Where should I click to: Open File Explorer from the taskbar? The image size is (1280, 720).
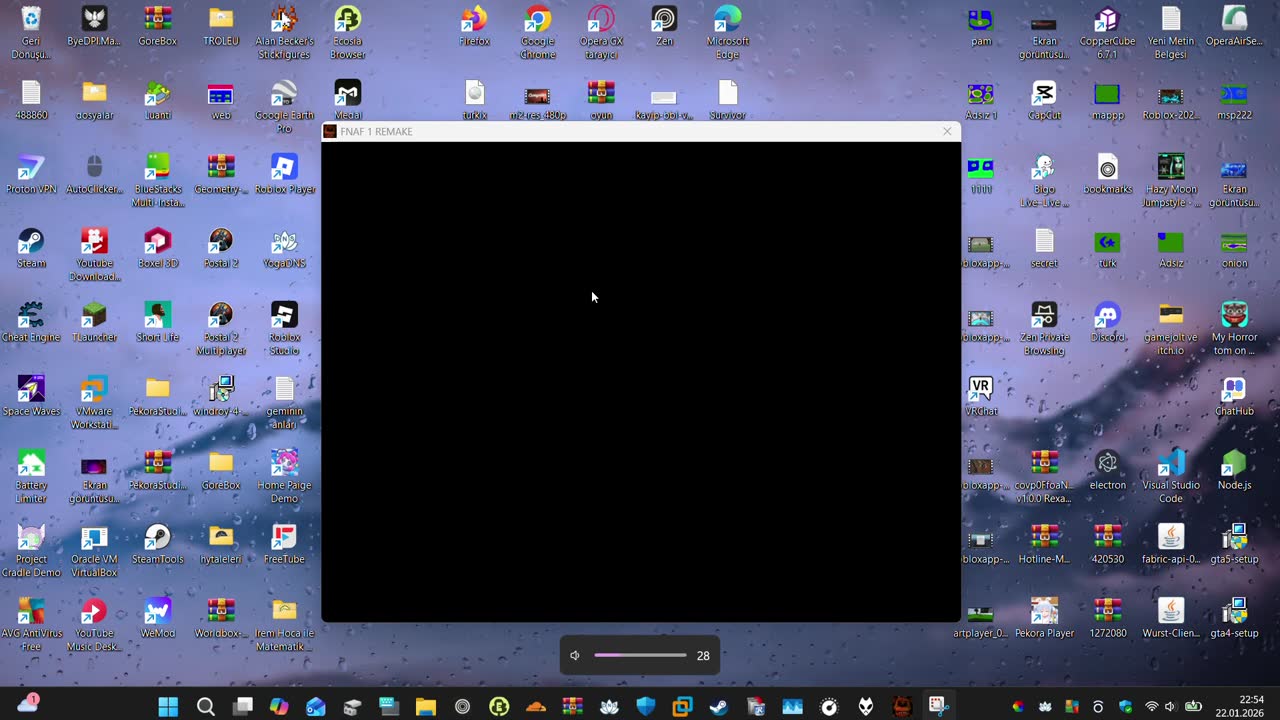click(x=426, y=707)
